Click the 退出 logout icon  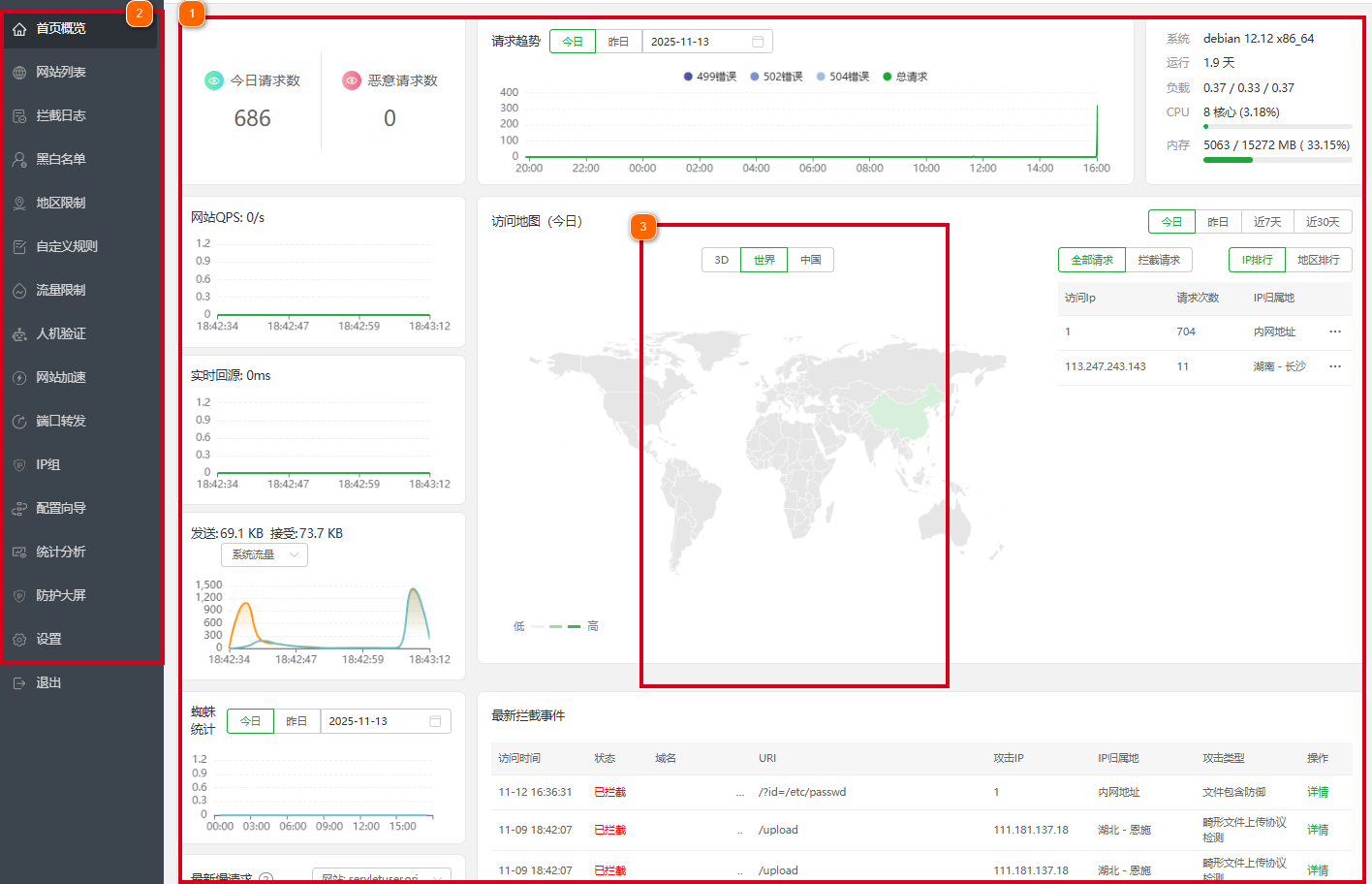[x=19, y=683]
